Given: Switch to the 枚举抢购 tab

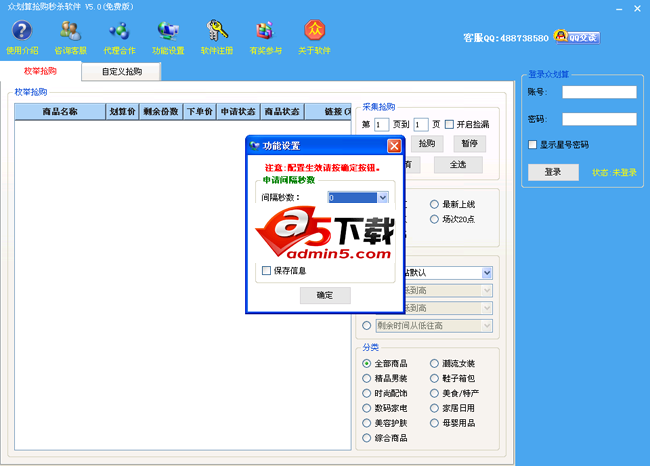Looking at the screenshot, I should (40, 71).
